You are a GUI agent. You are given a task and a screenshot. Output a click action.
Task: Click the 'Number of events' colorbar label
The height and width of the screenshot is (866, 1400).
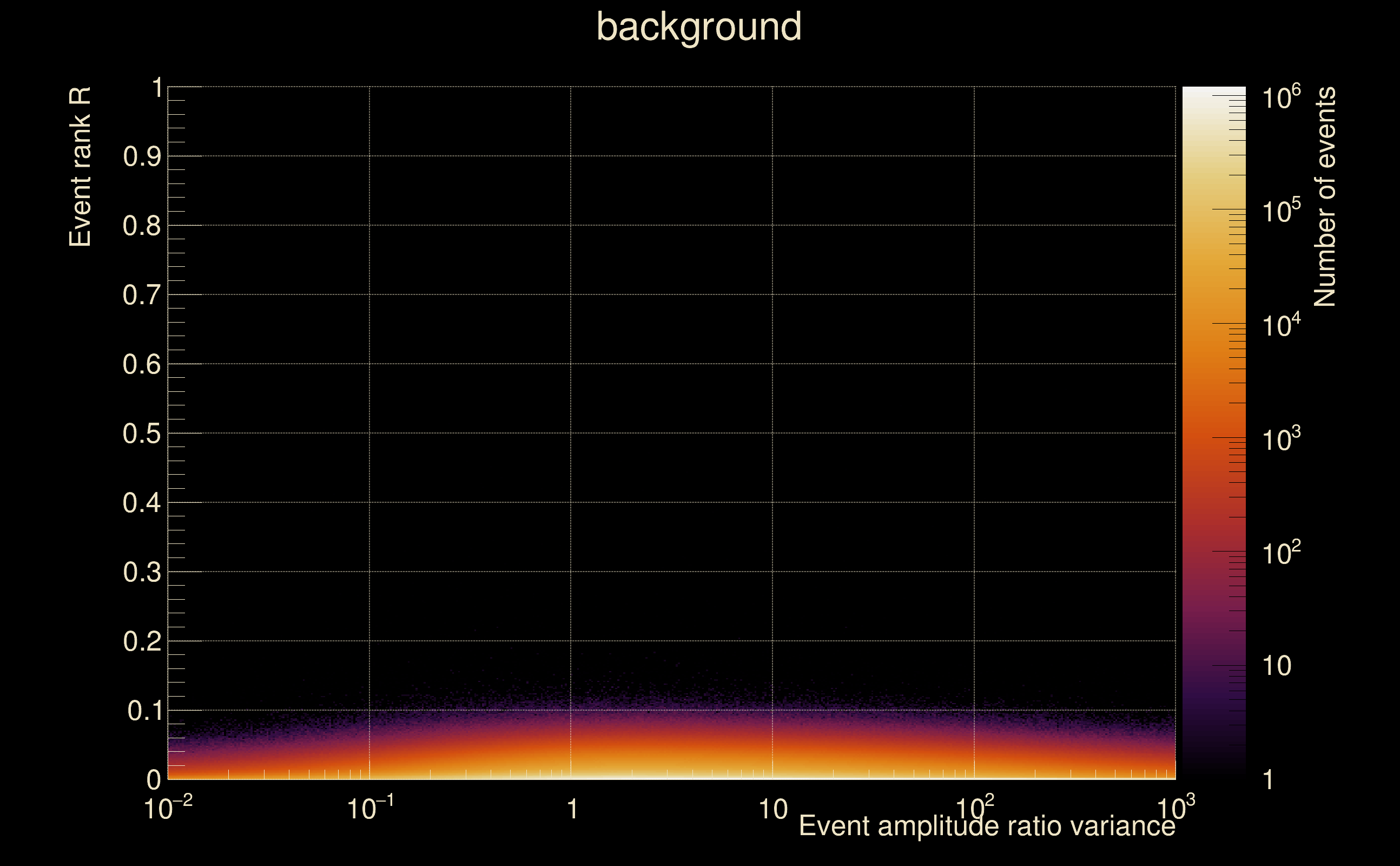tap(1324, 197)
